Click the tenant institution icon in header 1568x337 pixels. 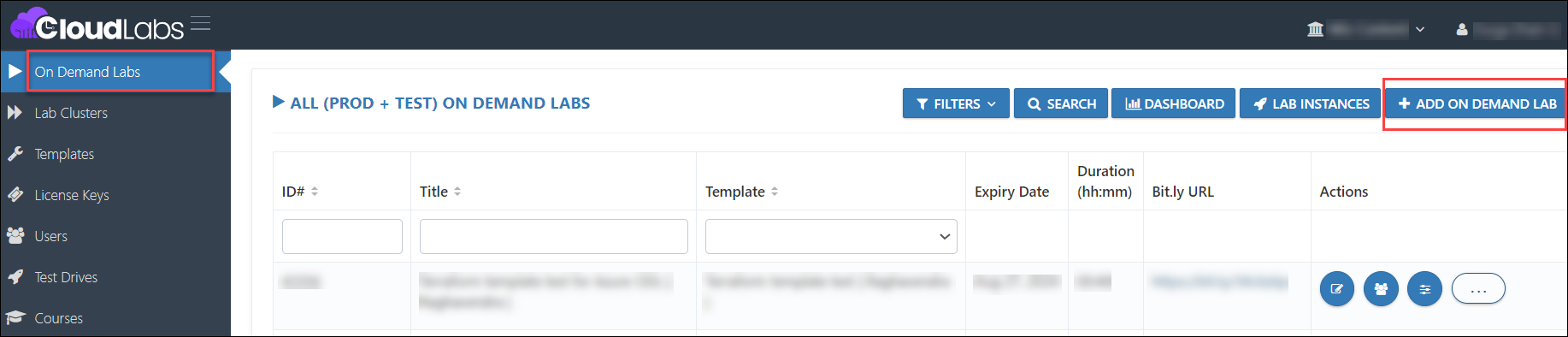pyautogui.click(x=1315, y=29)
